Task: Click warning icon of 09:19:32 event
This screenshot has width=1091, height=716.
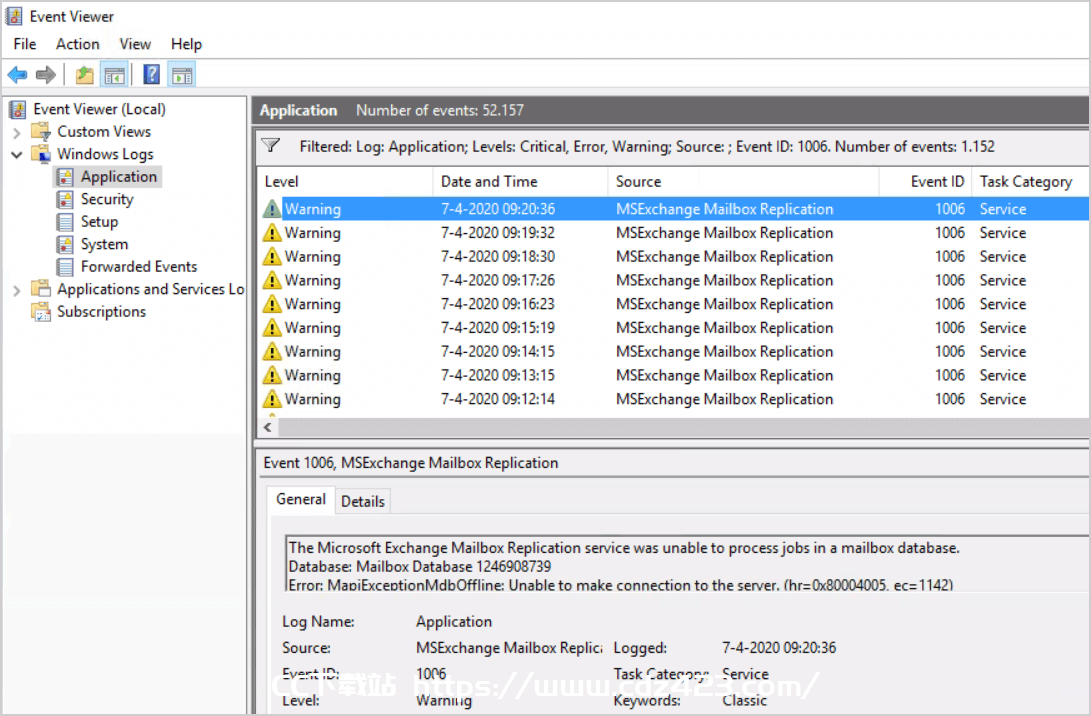Action: tap(272, 232)
